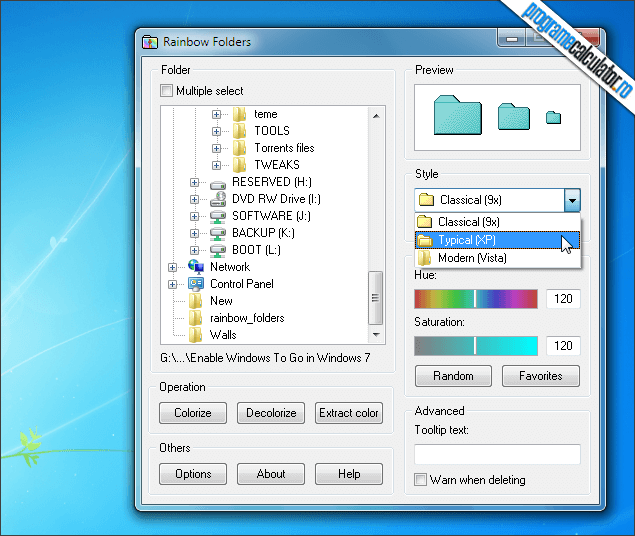Viewport: 635px width, 536px height.
Task: Click the BOOT (L:) drive icon
Action: 218,250
